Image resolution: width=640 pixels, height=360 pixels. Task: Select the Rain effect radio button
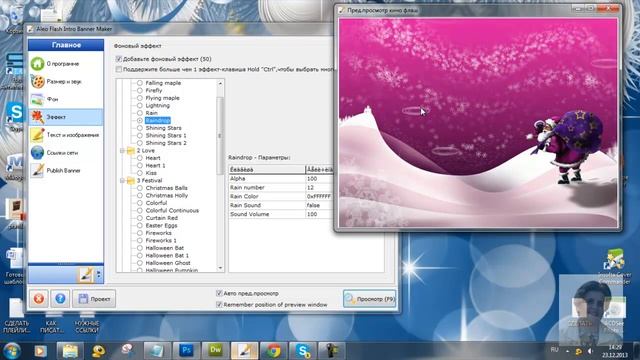click(x=140, y=113)
